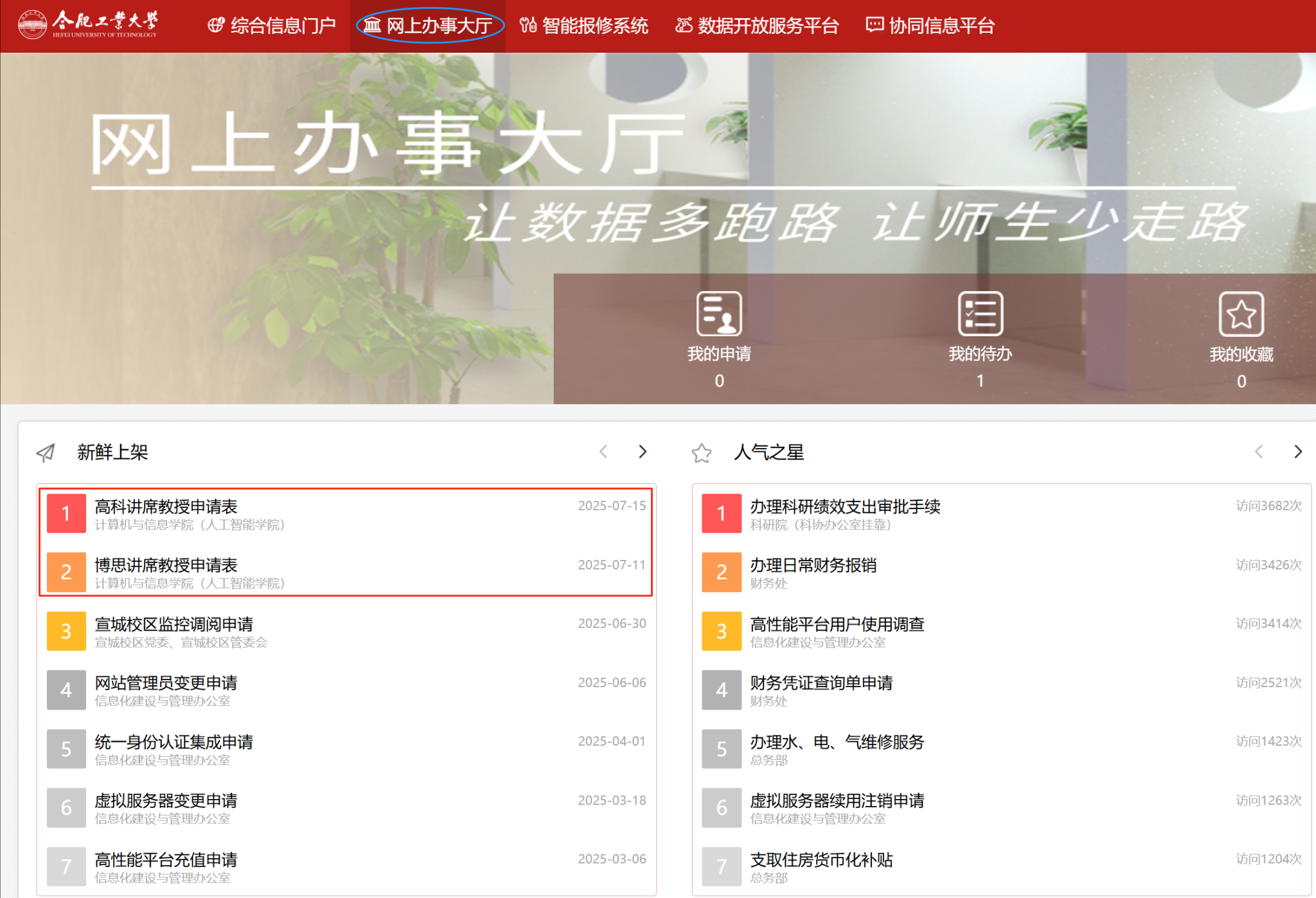
Task: Open the 财务凭证查询单申请 item
Action: tap(821, 683)
